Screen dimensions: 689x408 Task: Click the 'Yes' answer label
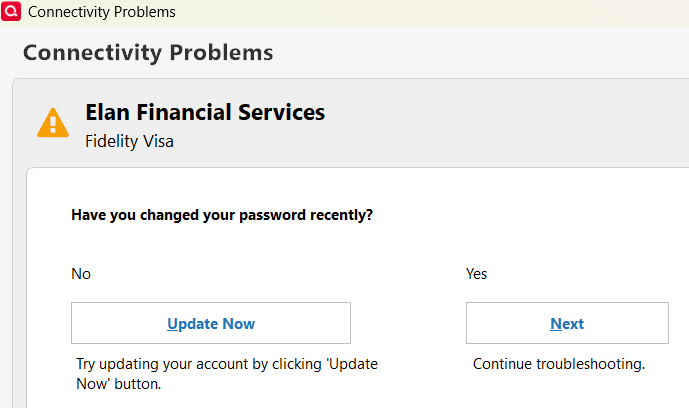(477, 273)
